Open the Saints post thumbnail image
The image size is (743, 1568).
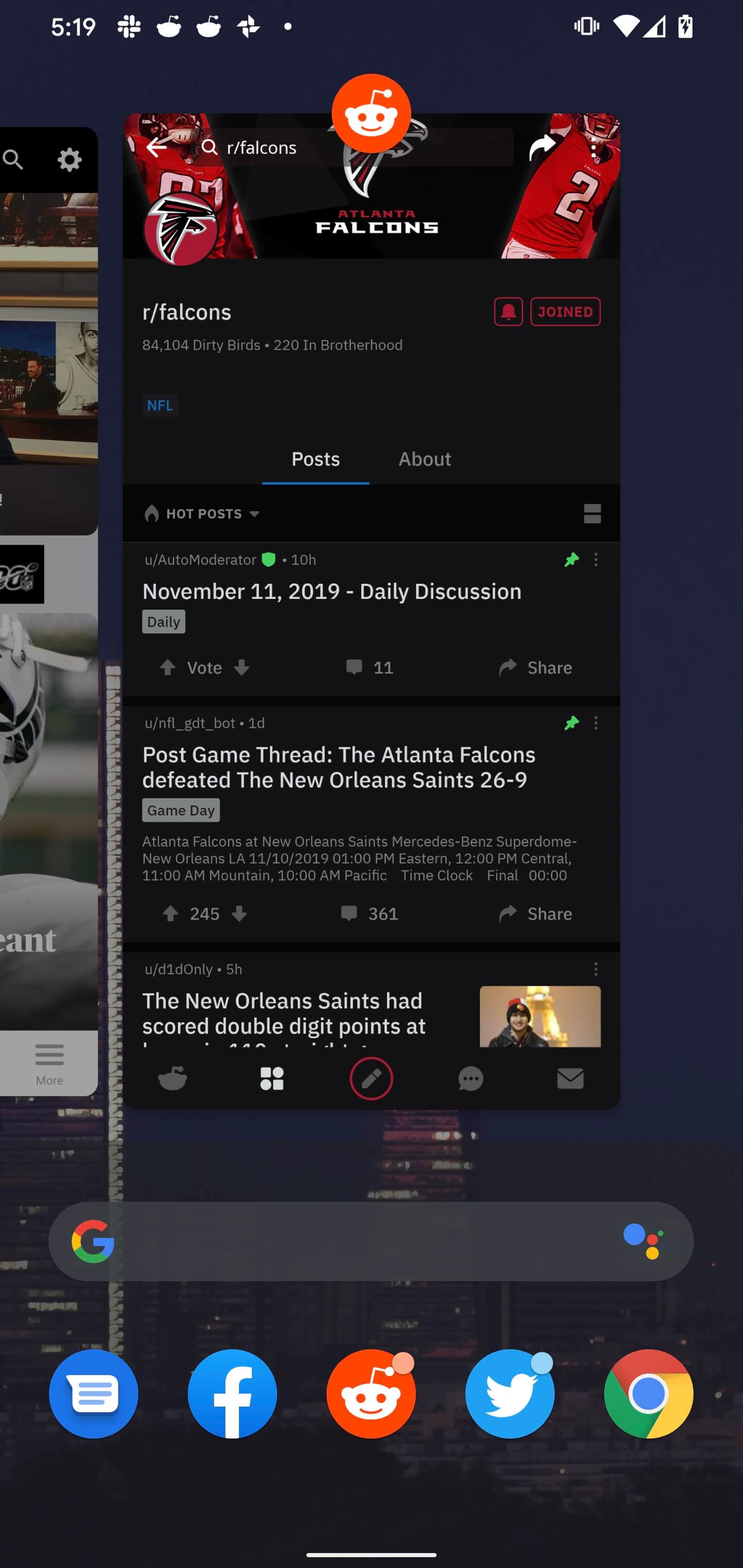540,1017
